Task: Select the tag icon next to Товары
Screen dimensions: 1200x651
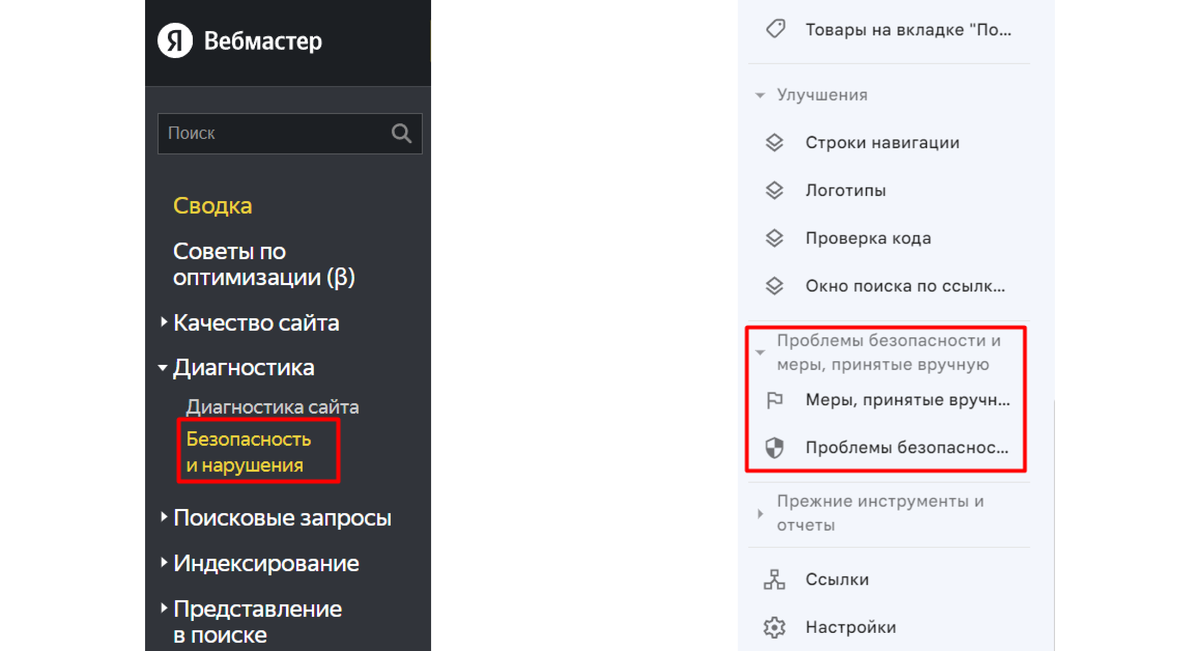Action: [775, 28]
